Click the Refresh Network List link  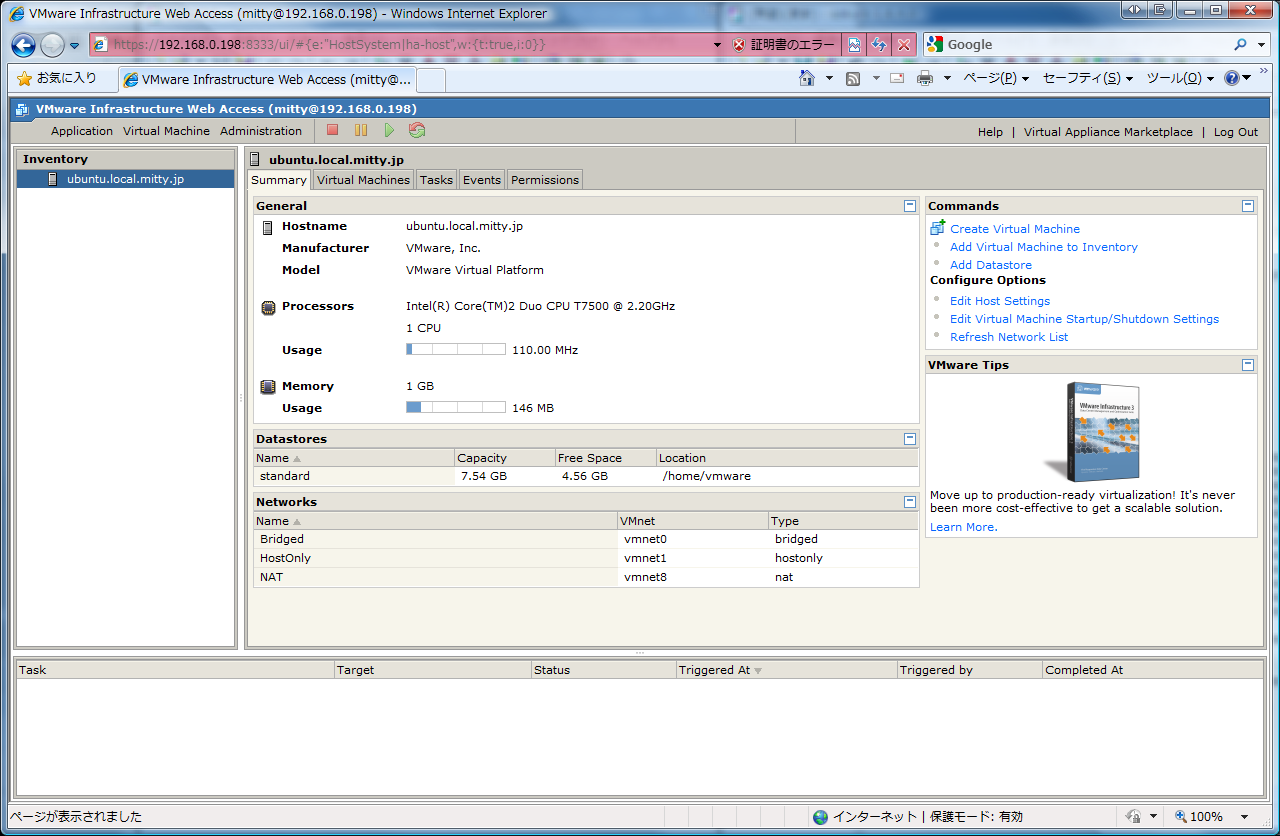pos(1009,337)
